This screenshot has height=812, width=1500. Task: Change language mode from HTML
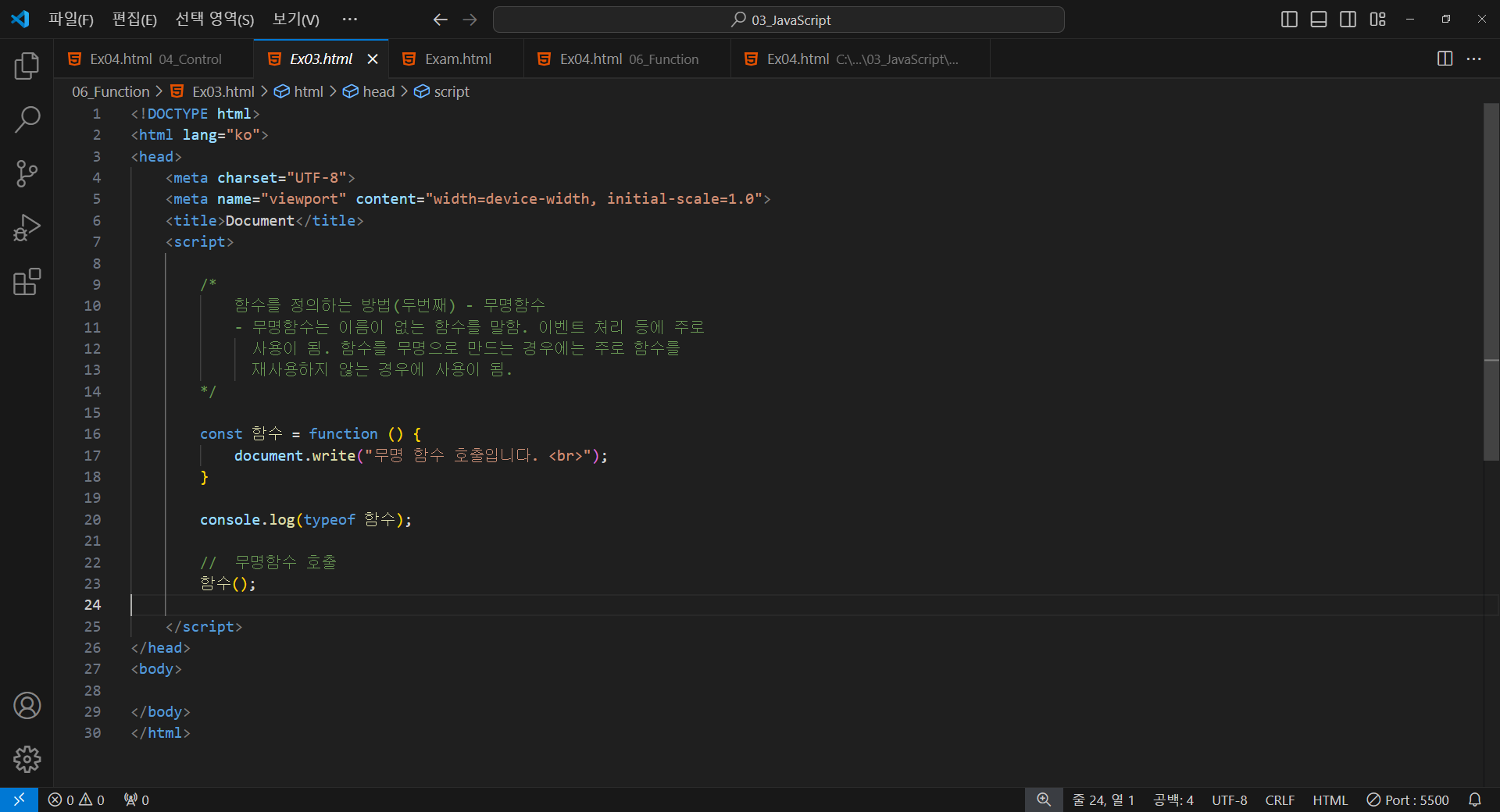1330,800
